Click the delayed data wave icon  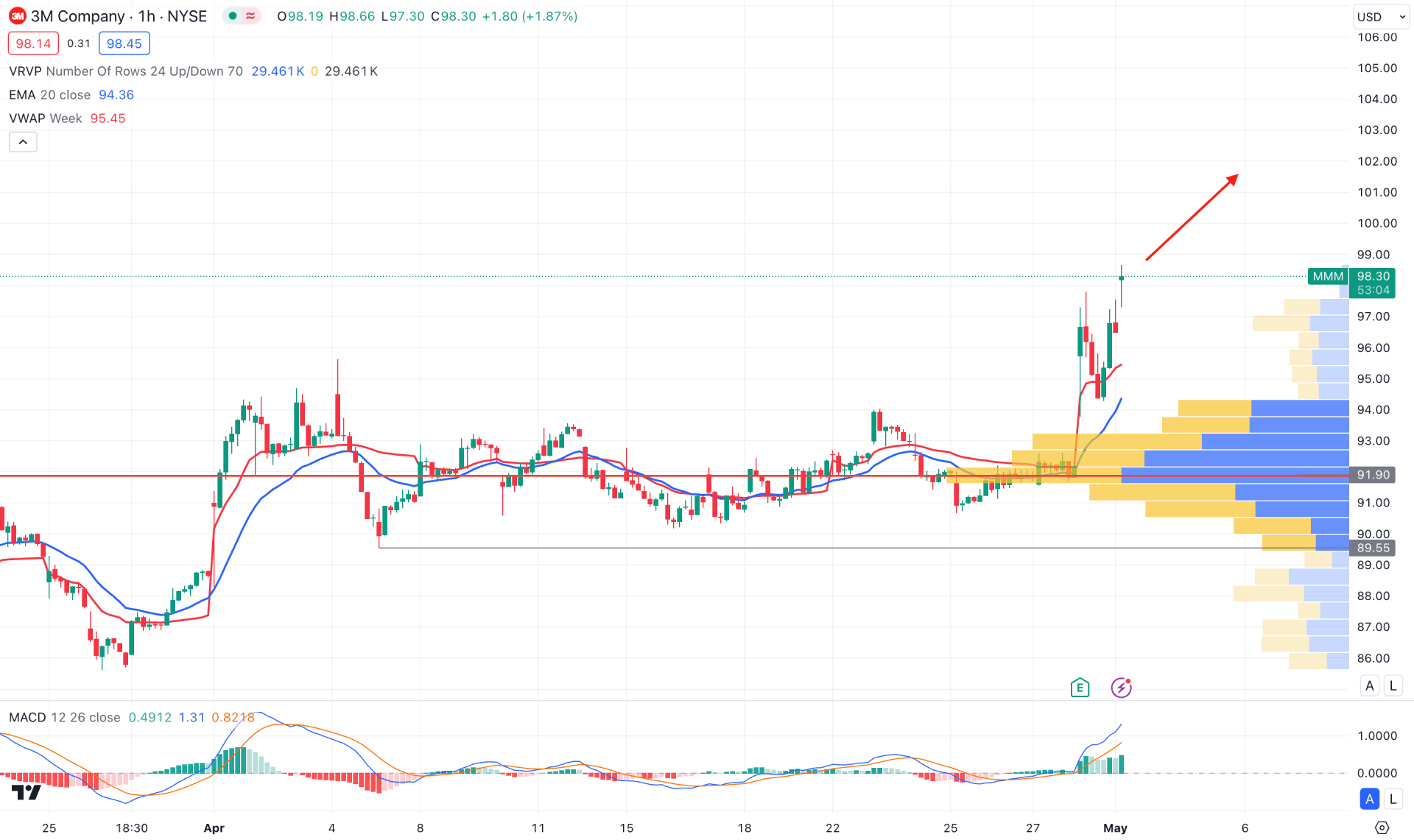click(x=250, y=16)
